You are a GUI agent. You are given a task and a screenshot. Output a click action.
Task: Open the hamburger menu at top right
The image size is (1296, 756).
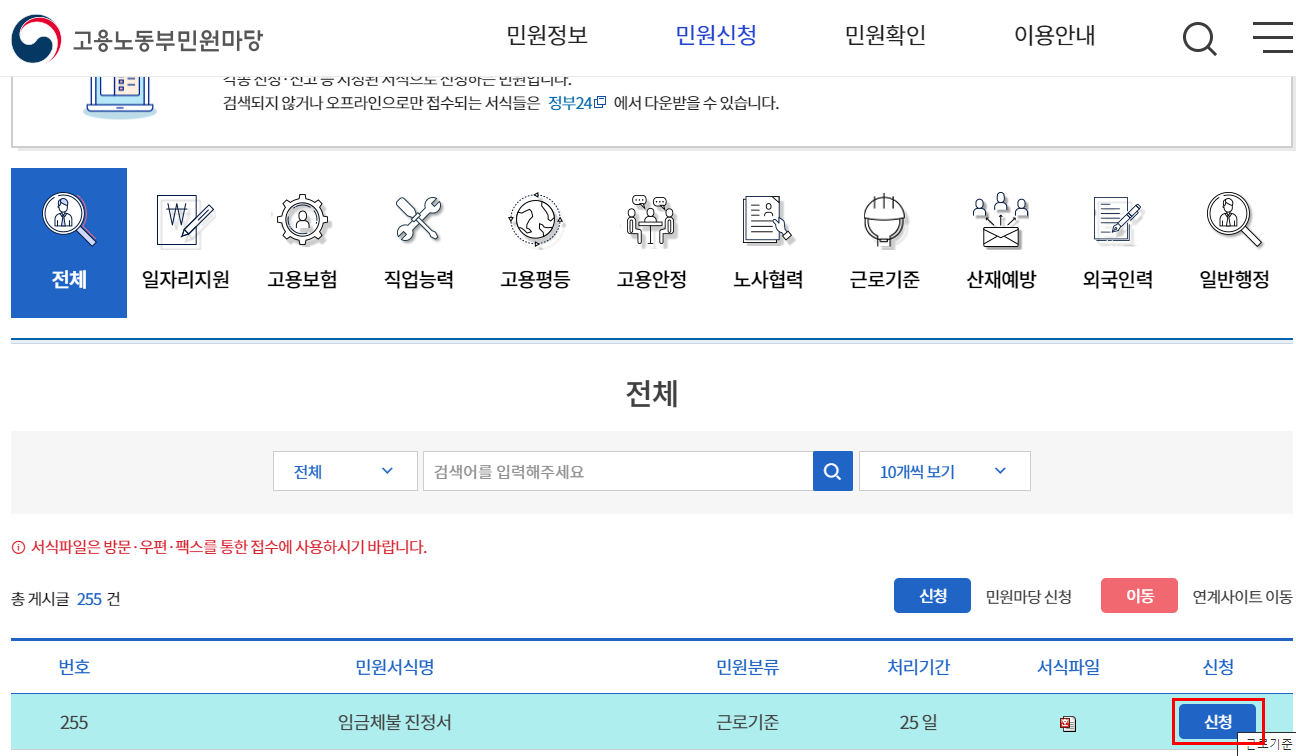point(1272,38)
